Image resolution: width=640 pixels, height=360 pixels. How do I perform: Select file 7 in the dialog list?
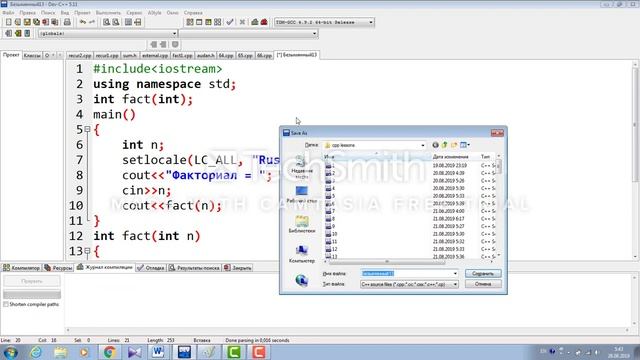pos(331,211)
